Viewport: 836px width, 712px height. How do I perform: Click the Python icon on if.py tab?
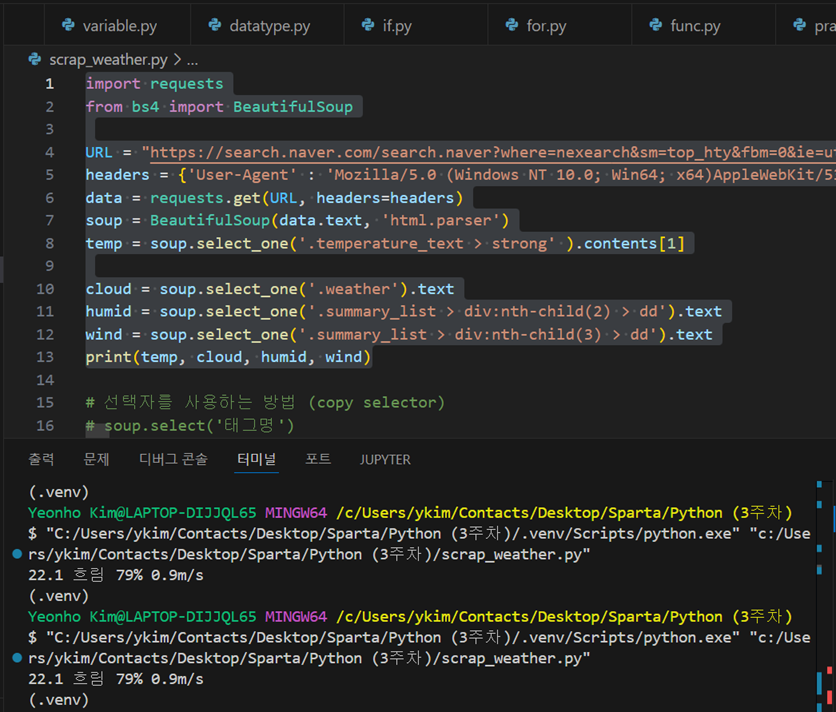pos(368,25)
